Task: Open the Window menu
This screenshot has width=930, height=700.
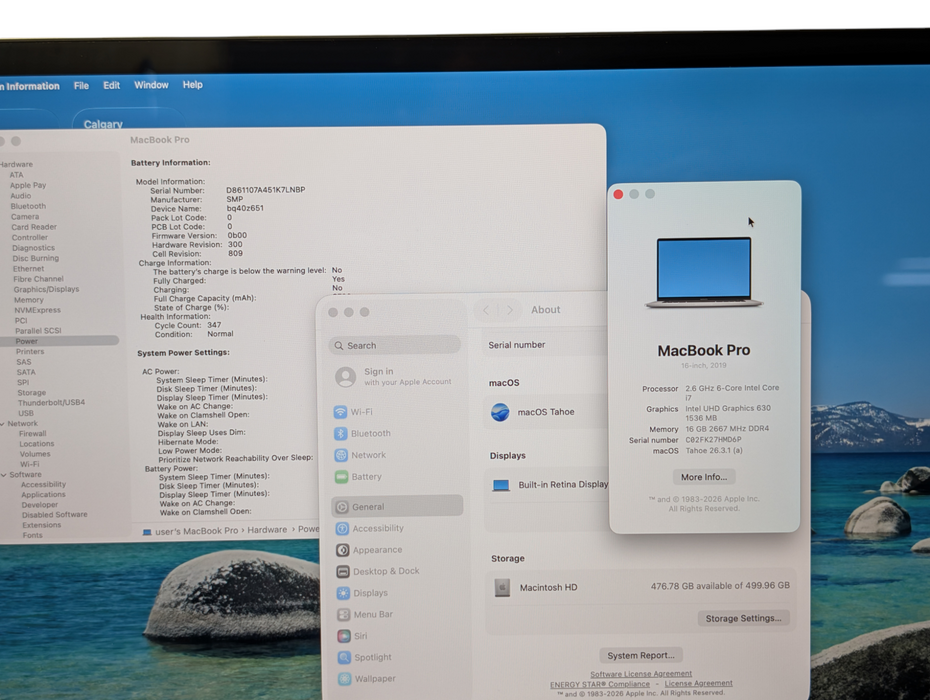Action: coord(151,85)
